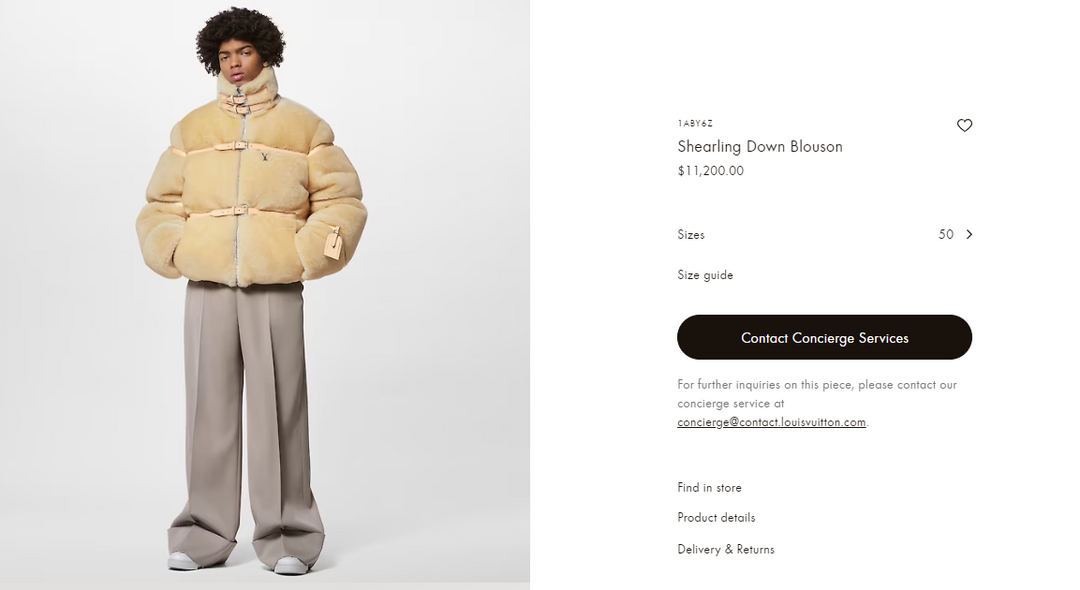1080x590 pixels.
Task: Open the Size guide link
Action: tap(705, 275)
